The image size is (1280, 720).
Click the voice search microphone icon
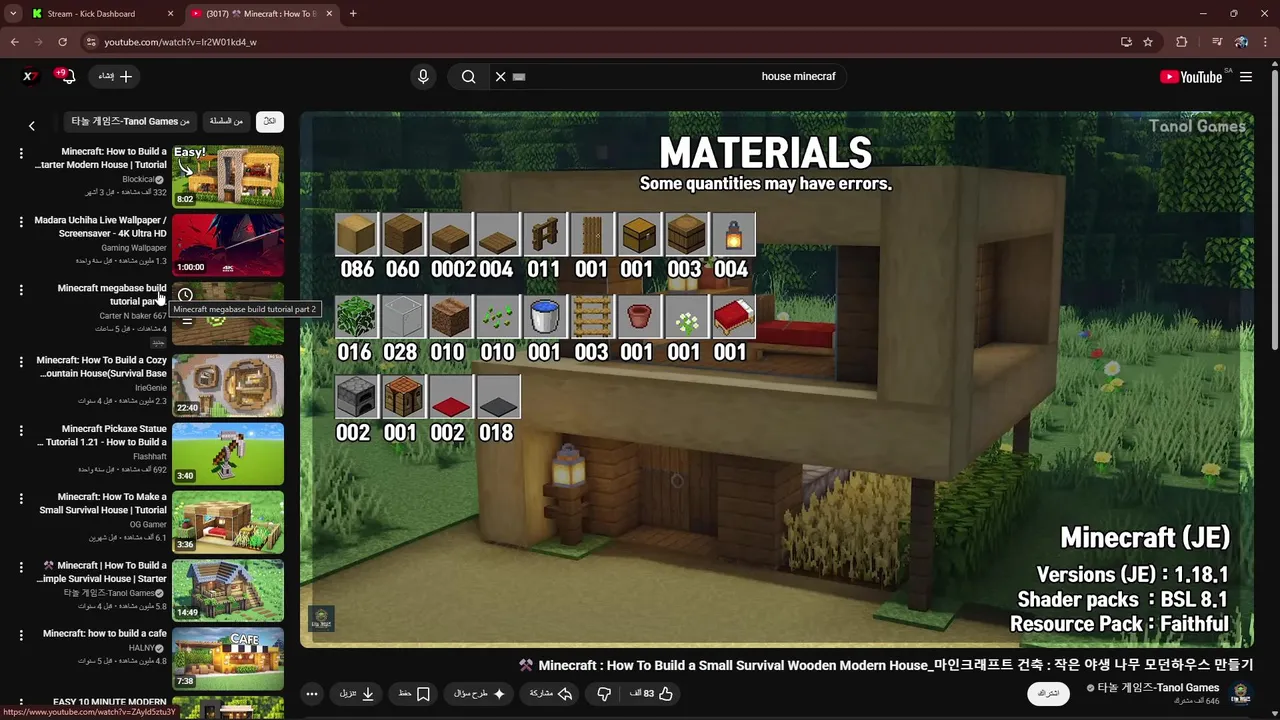[423, 77]
